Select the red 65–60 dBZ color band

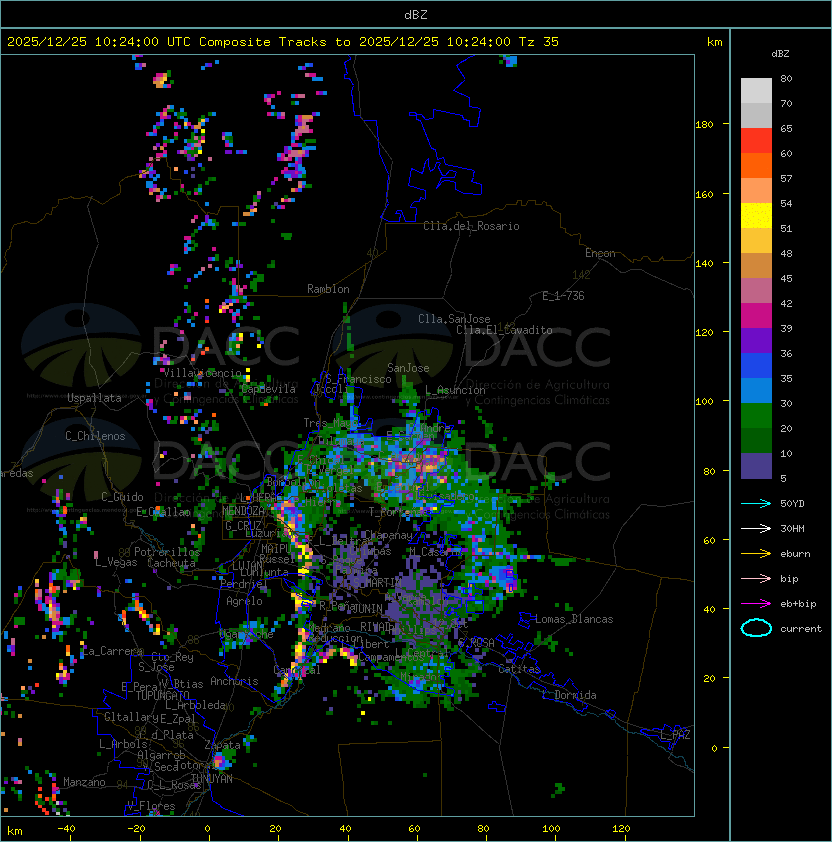756,141
